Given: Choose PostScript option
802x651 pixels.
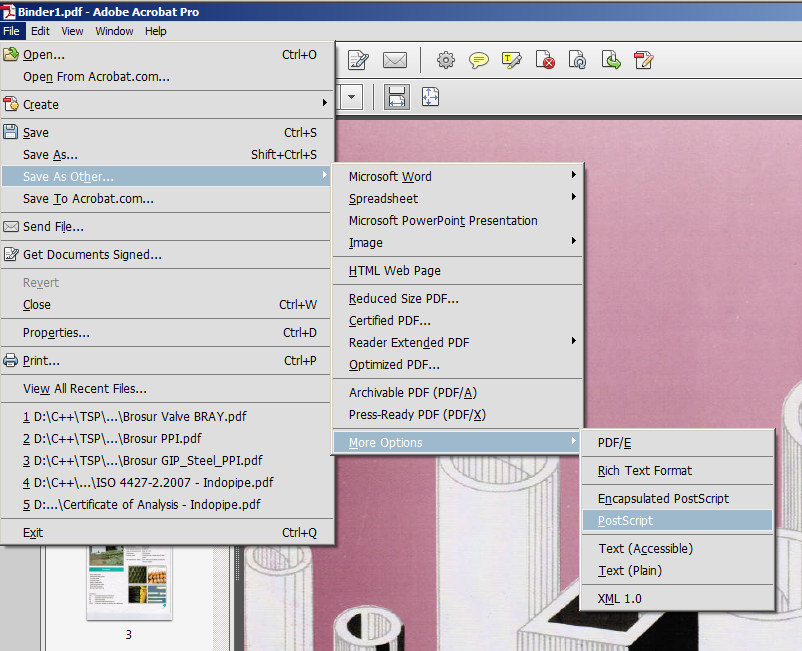Looking at the screenshot, I should pyautogui.click(x=677, y=521).
